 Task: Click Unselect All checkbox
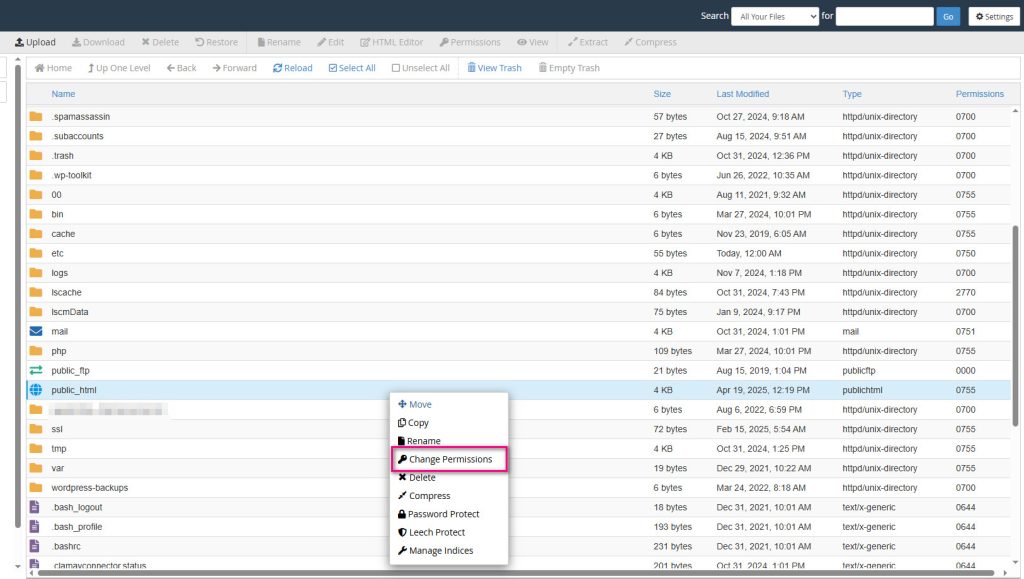[420, 68]
